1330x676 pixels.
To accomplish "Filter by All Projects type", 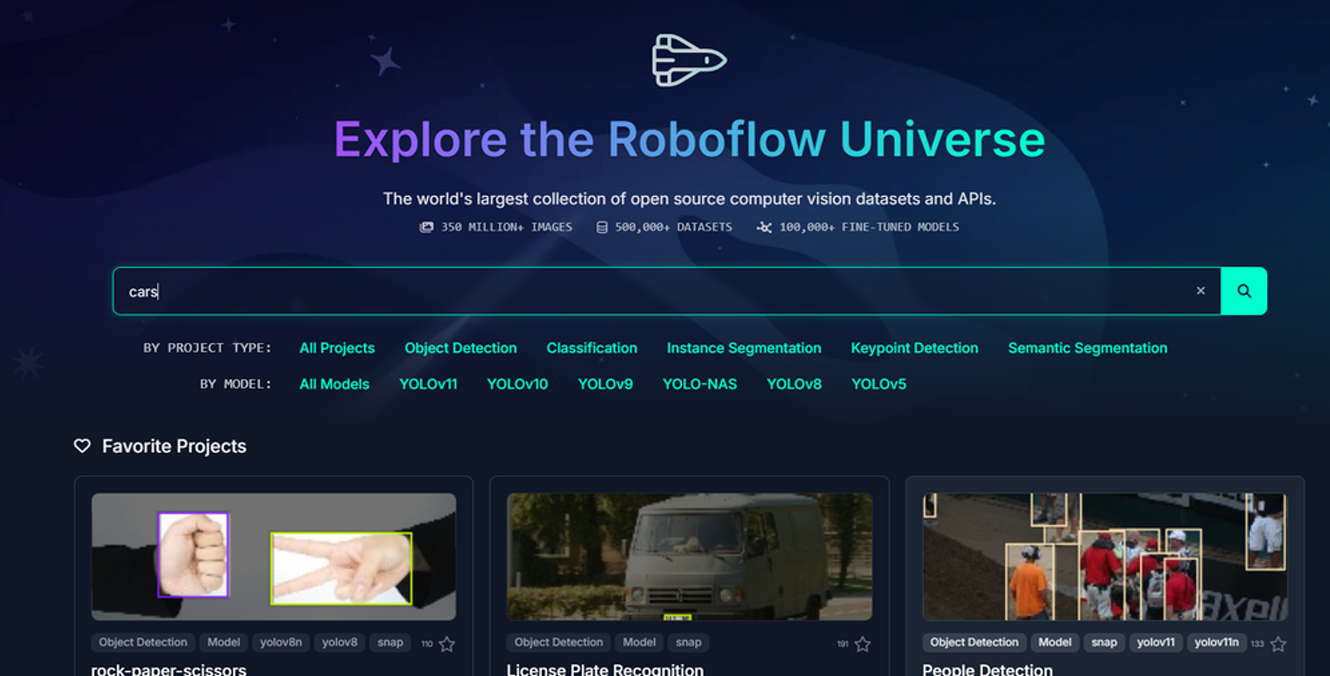I will [x=337, y=348].
